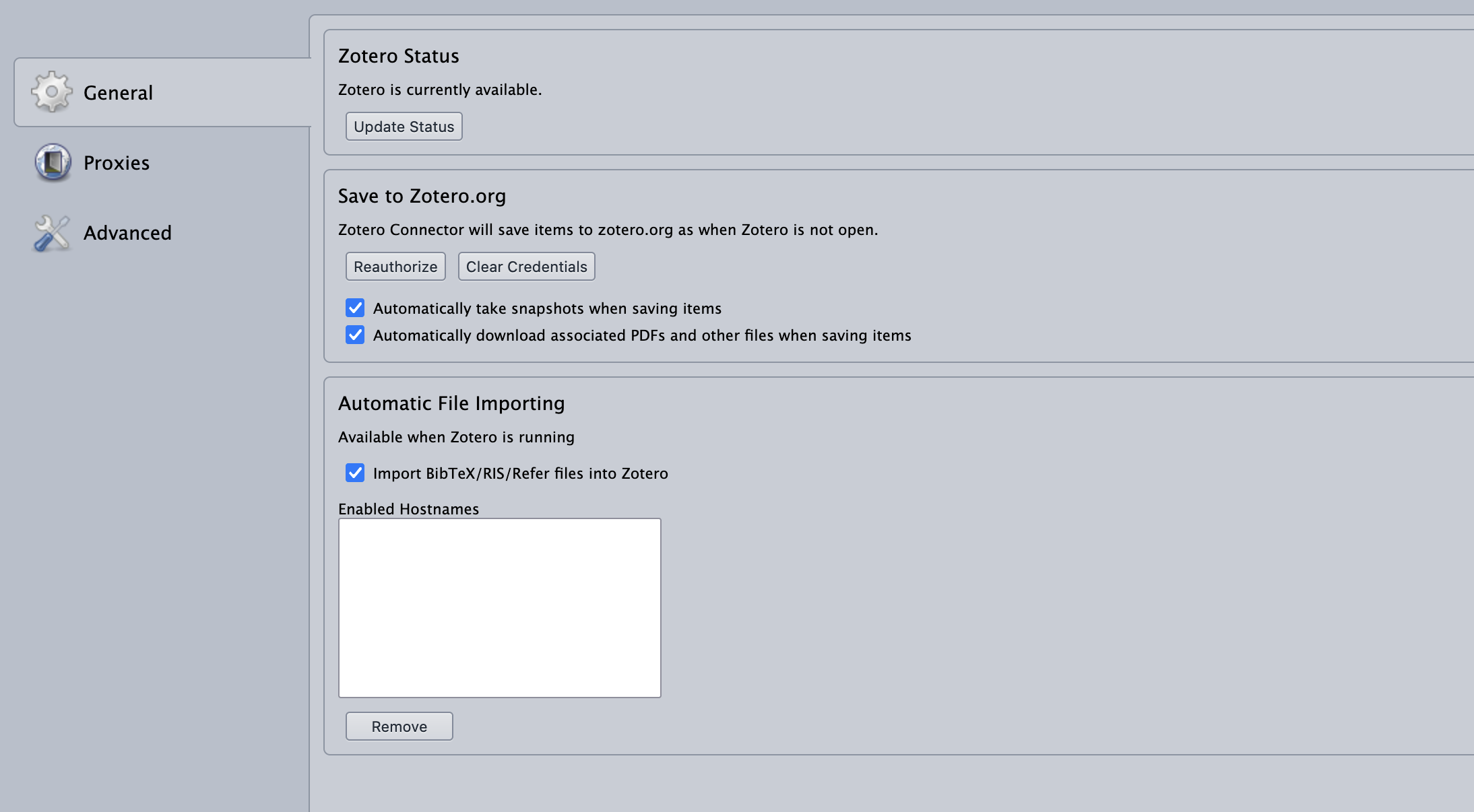Click Clear Credentials button
This screenshot has height=812, width=1474.
(x=526, y=267)
